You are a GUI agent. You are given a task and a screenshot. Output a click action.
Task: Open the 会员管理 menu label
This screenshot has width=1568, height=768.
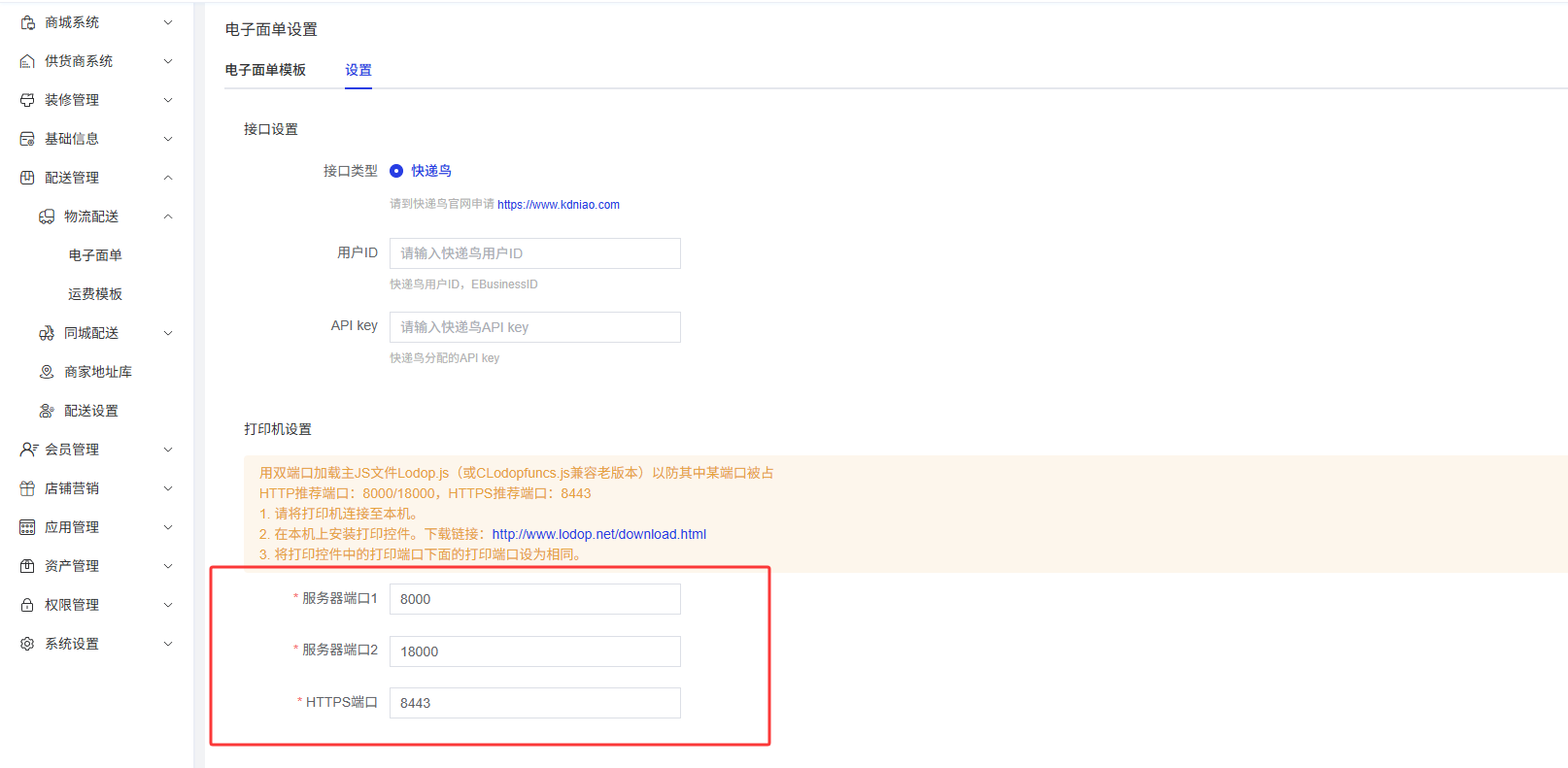(x=72, y=450)
